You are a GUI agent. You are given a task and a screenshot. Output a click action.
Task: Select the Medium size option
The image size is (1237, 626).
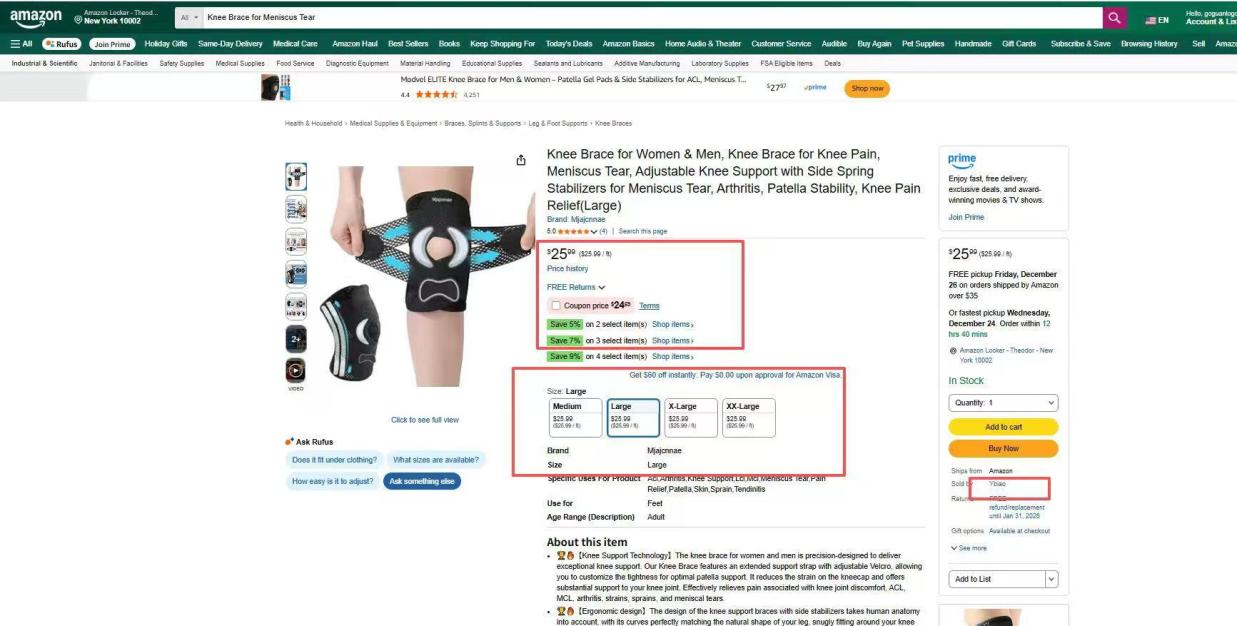pos(576,417)
